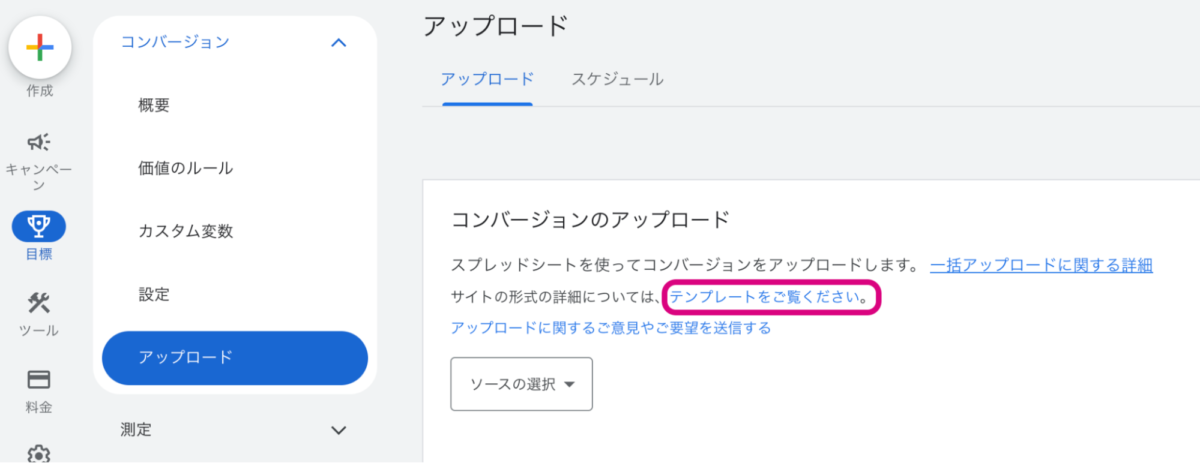Screen dimensions: 1200x463
Task: Open ツール wrench icon
Action: click(39, 303)
